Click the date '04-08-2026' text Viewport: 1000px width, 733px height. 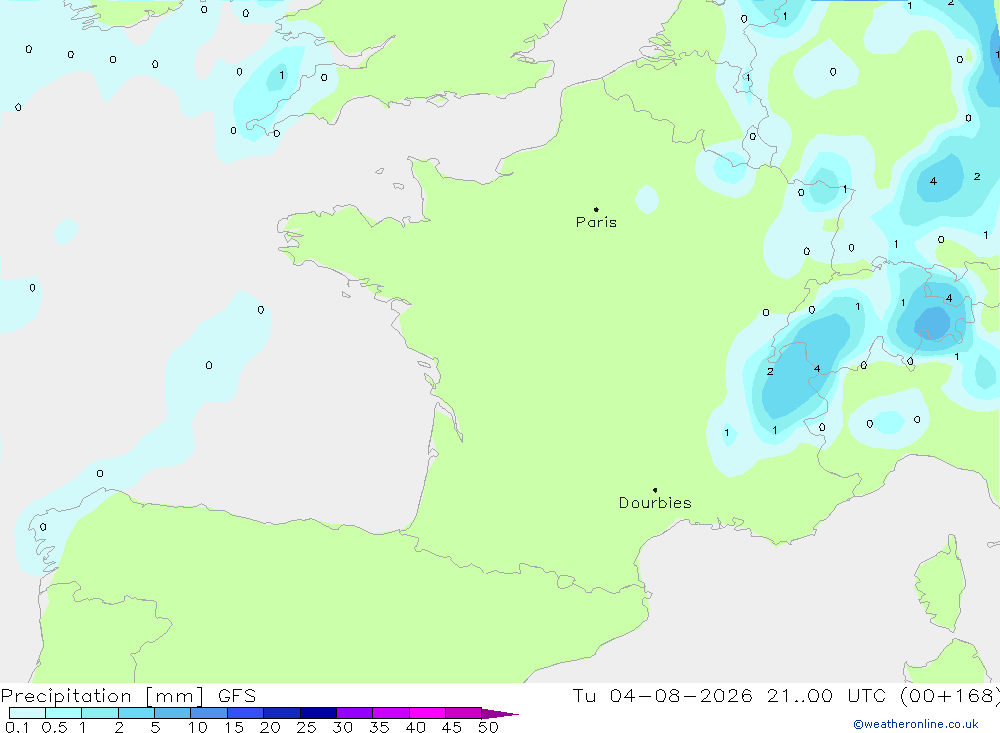(x=680, y=695)
